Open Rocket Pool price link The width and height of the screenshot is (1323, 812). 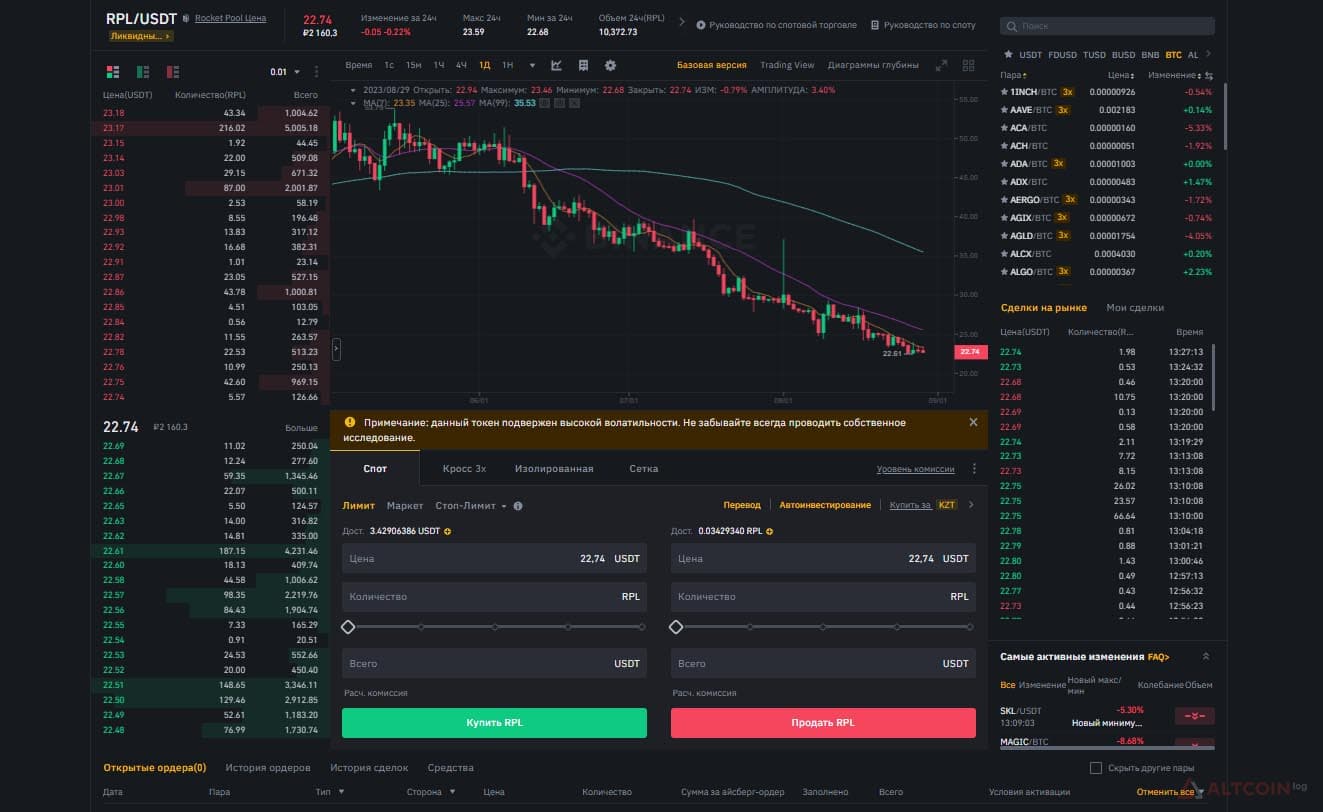[230, 18]
